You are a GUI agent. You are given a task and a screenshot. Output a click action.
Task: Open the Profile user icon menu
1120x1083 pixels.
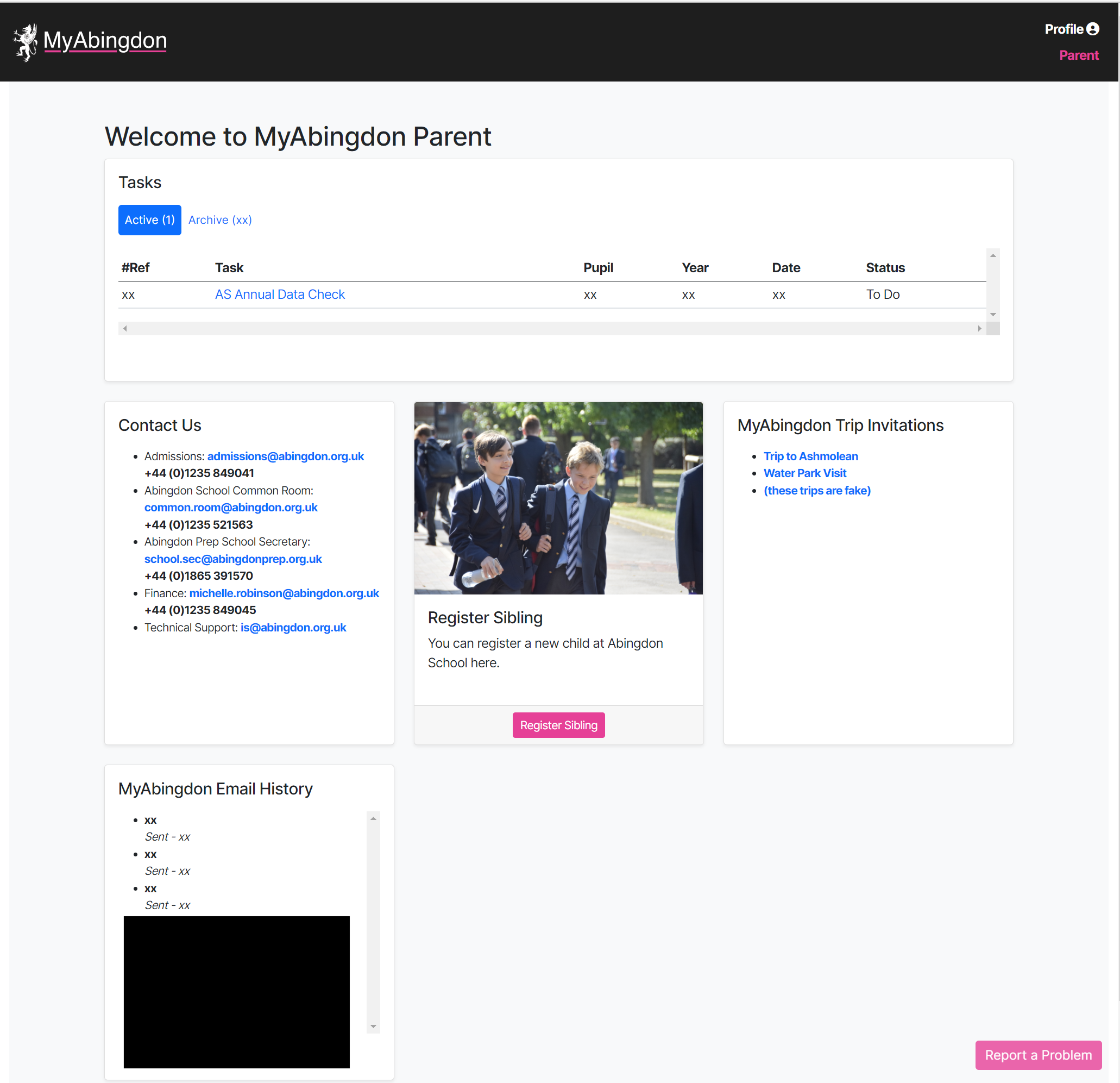click(1092, 29)
